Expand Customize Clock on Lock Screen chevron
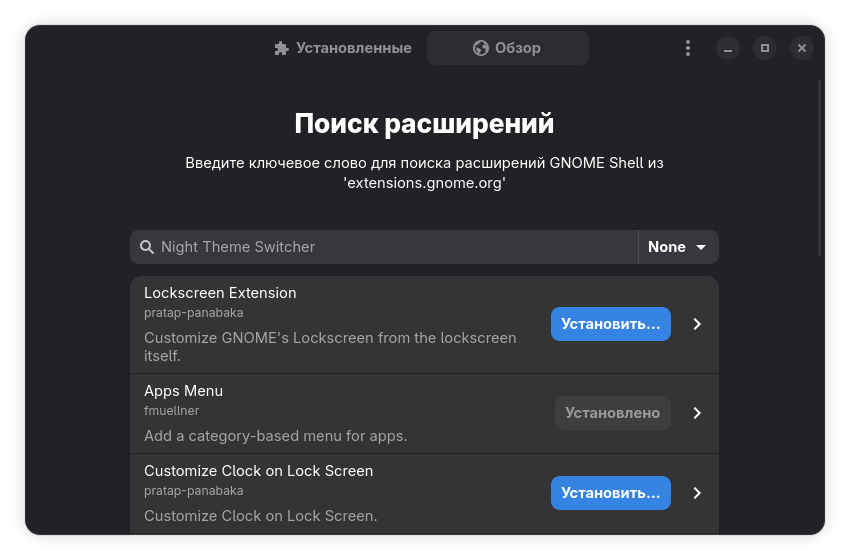Screen dimensions: 850x560 pos(697,493)
